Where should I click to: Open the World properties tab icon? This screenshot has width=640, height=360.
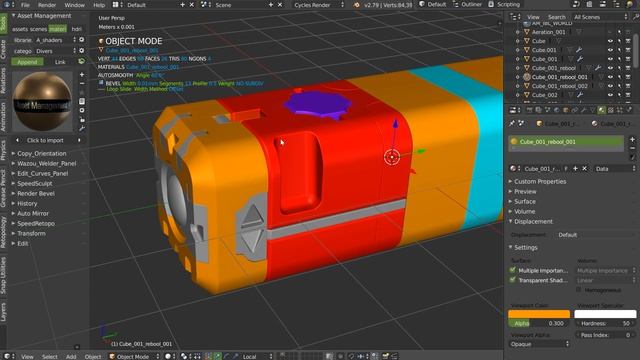(x=556, y=110)
